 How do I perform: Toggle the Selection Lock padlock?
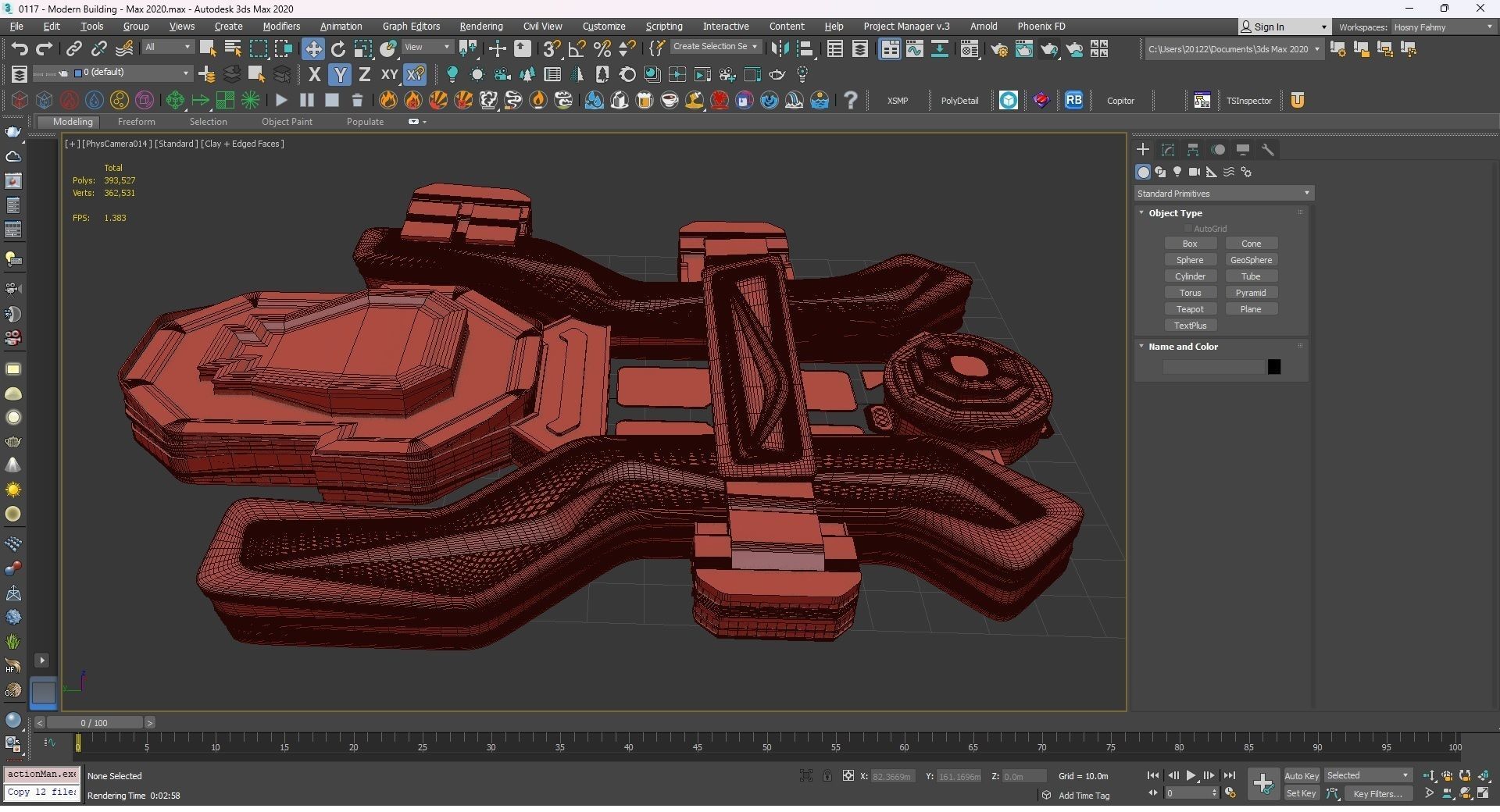pos(827,775)
